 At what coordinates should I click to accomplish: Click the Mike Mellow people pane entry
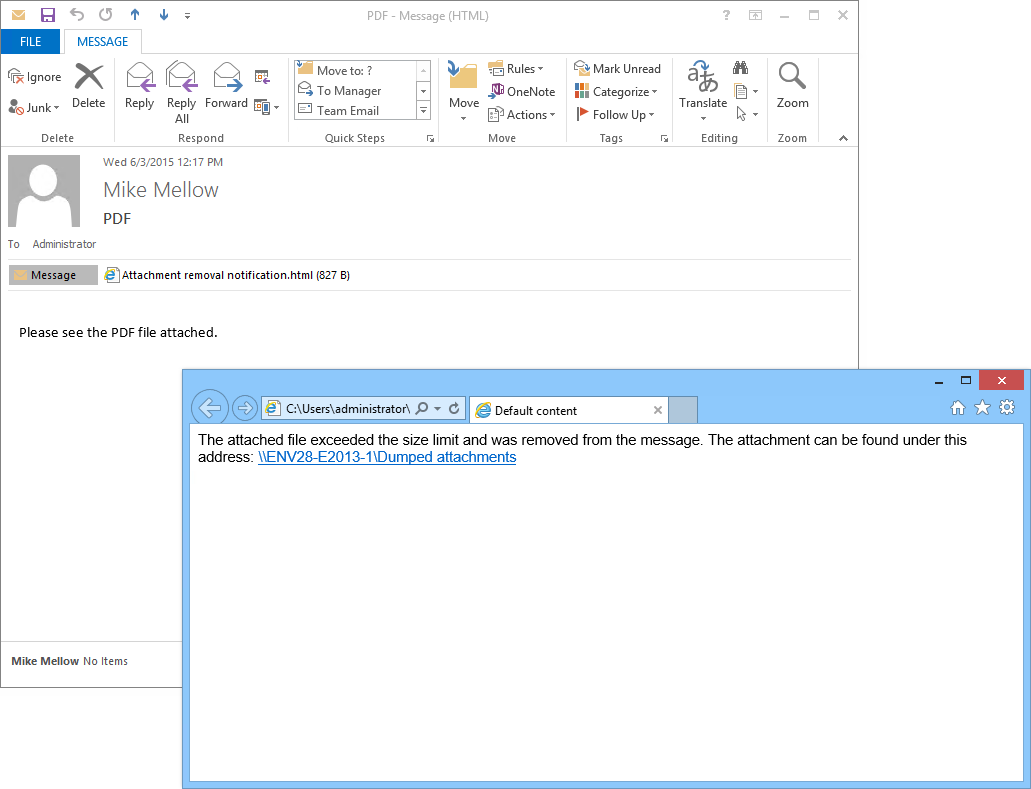point(45,661)
